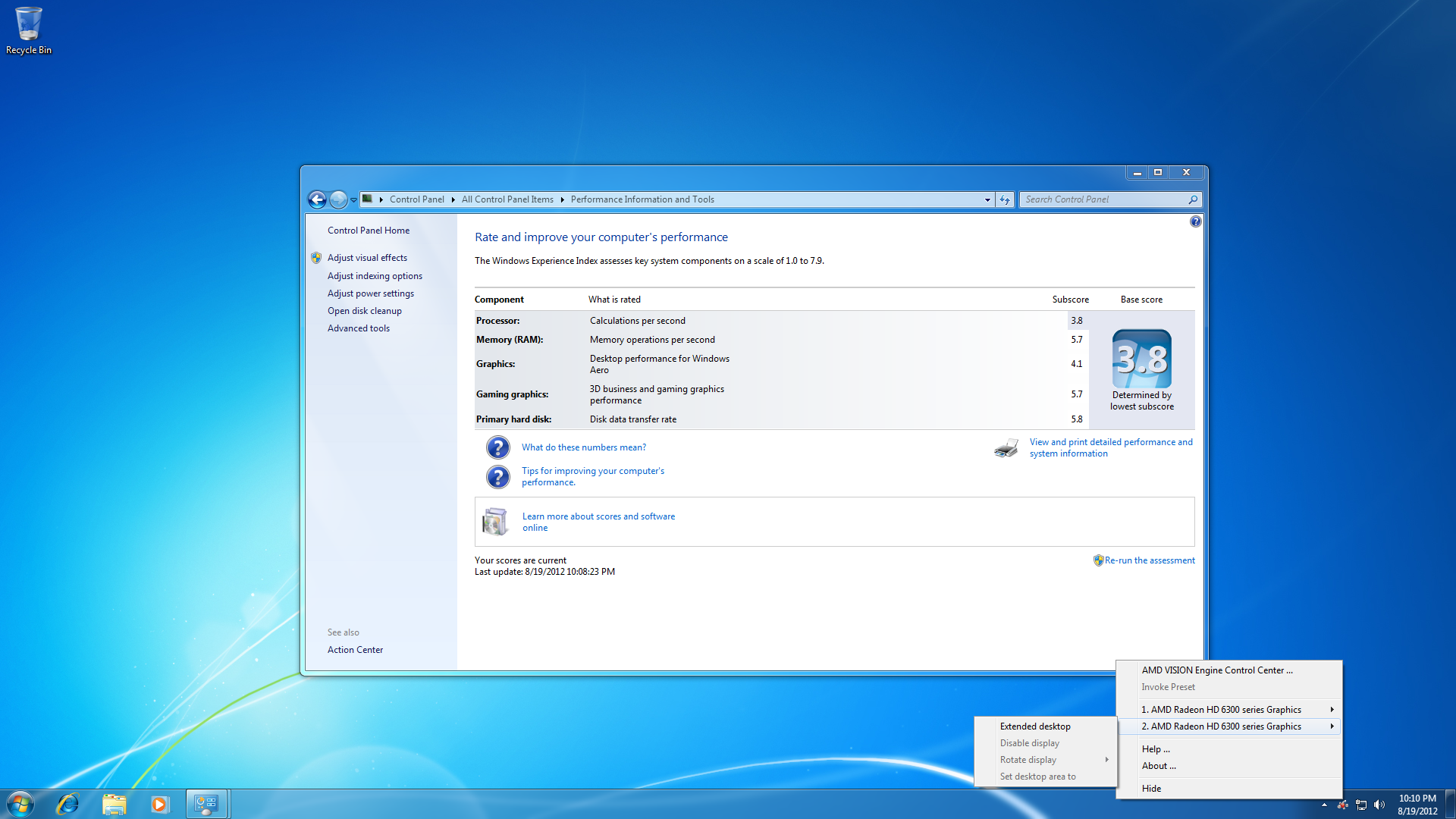This screenshot has height=819, width=1456.
Task: Click the Forward navigation arrow button
Action: (338, 199)
